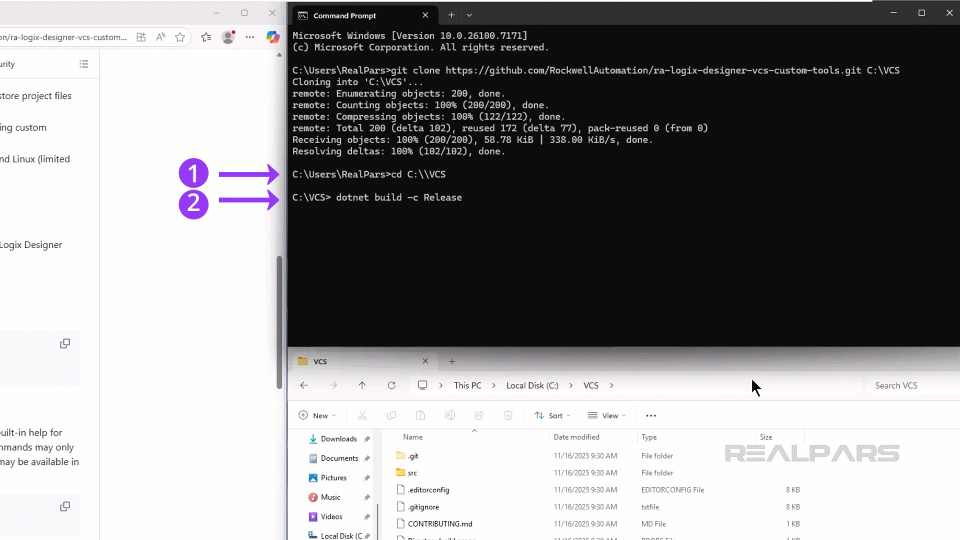Click the PC monitor icon in address bar
This screenshot has height=540, width=960.
(422, 385)
